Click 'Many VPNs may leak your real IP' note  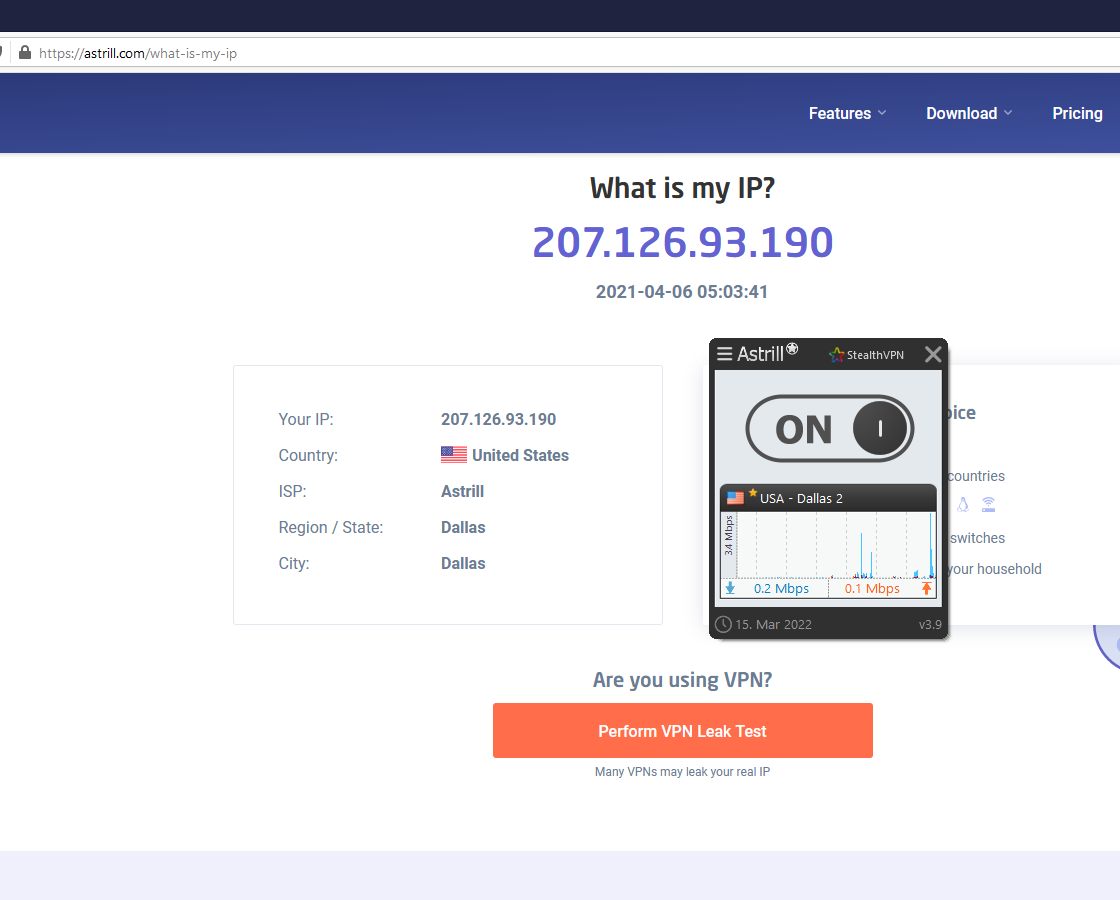(682, 771)
